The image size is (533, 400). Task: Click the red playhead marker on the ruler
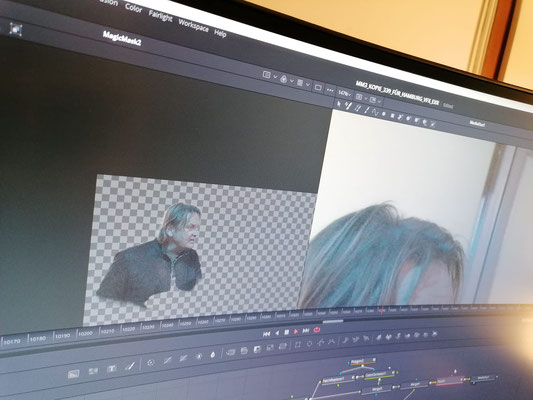coord(382,310)
